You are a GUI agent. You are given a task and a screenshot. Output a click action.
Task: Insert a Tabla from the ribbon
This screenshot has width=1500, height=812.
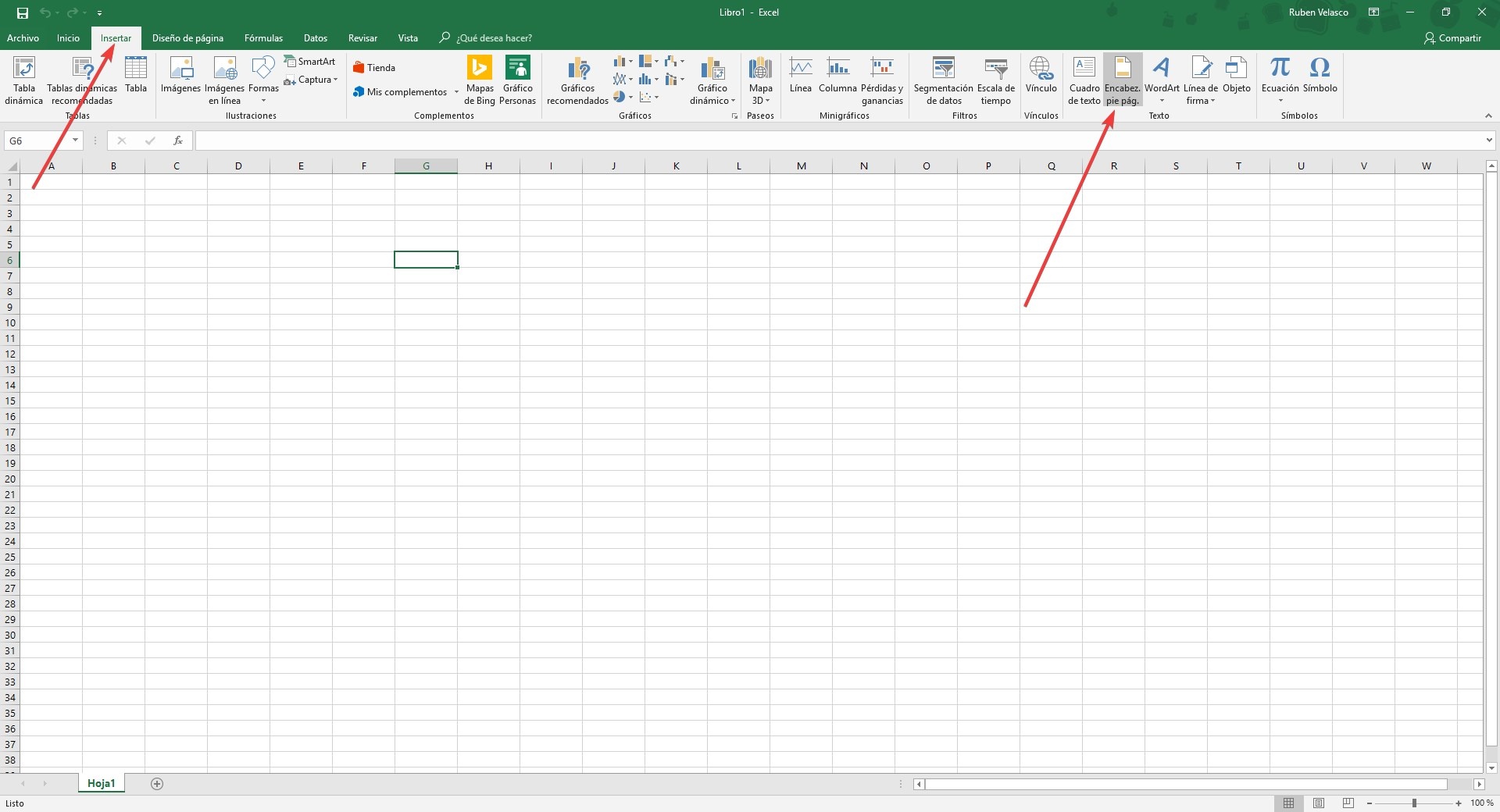click(136, 74)
